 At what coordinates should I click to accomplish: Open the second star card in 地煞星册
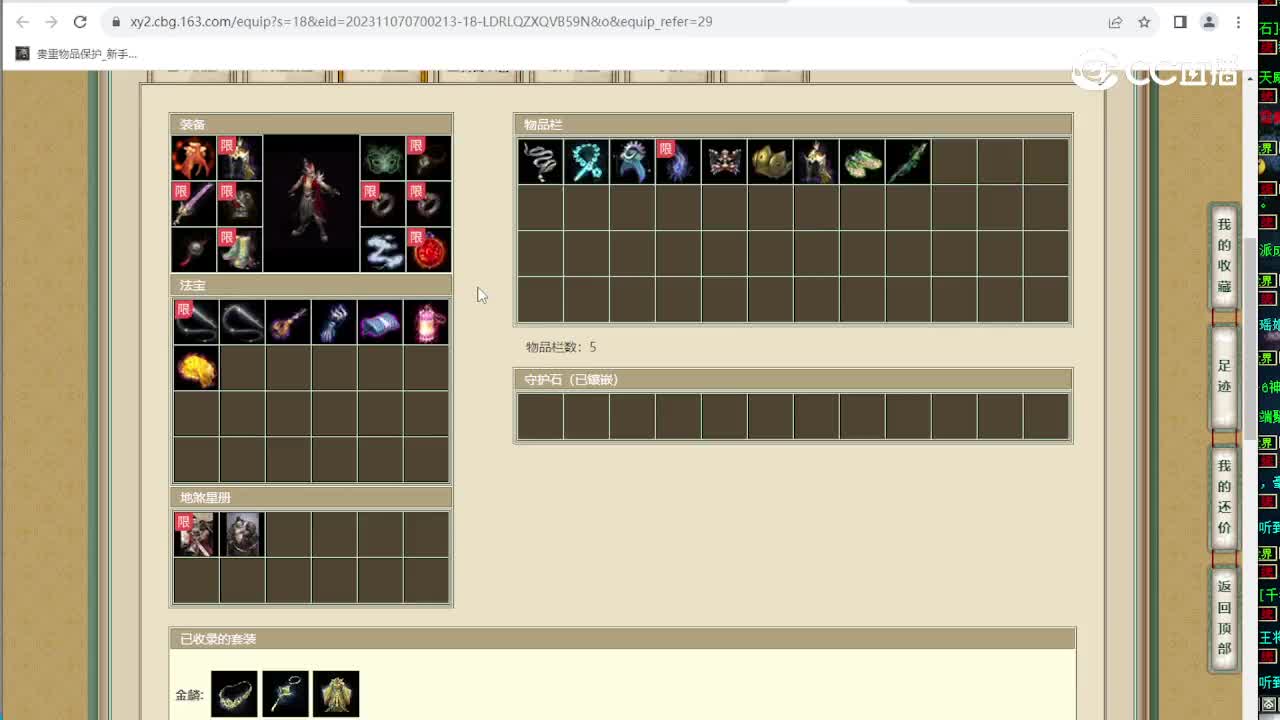[242, 534]
